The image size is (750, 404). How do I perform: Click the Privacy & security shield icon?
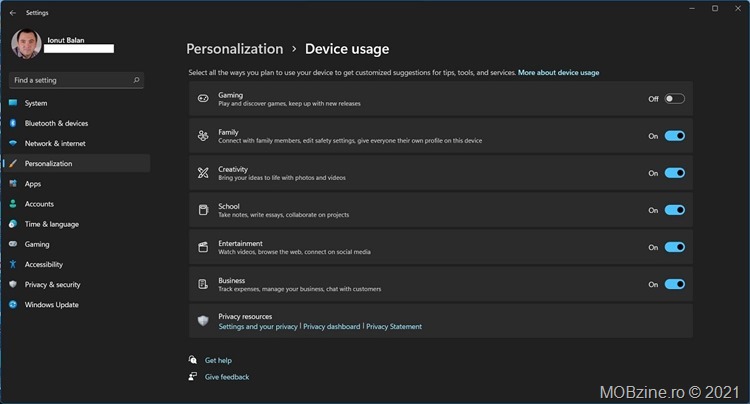pyautogui.click(x=13, y=285)
